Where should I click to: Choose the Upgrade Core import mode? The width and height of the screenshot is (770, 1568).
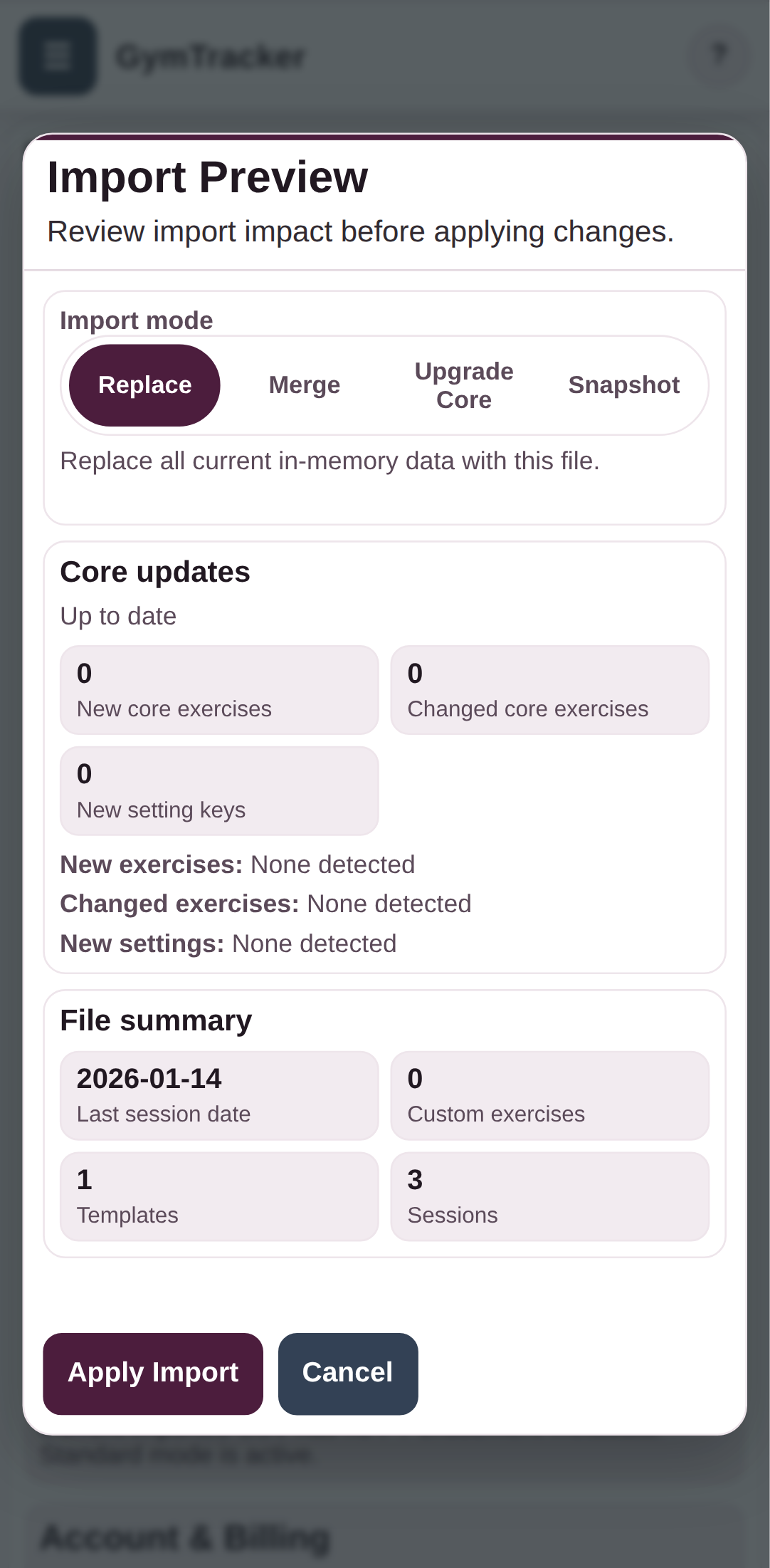(x=463, y=385)
